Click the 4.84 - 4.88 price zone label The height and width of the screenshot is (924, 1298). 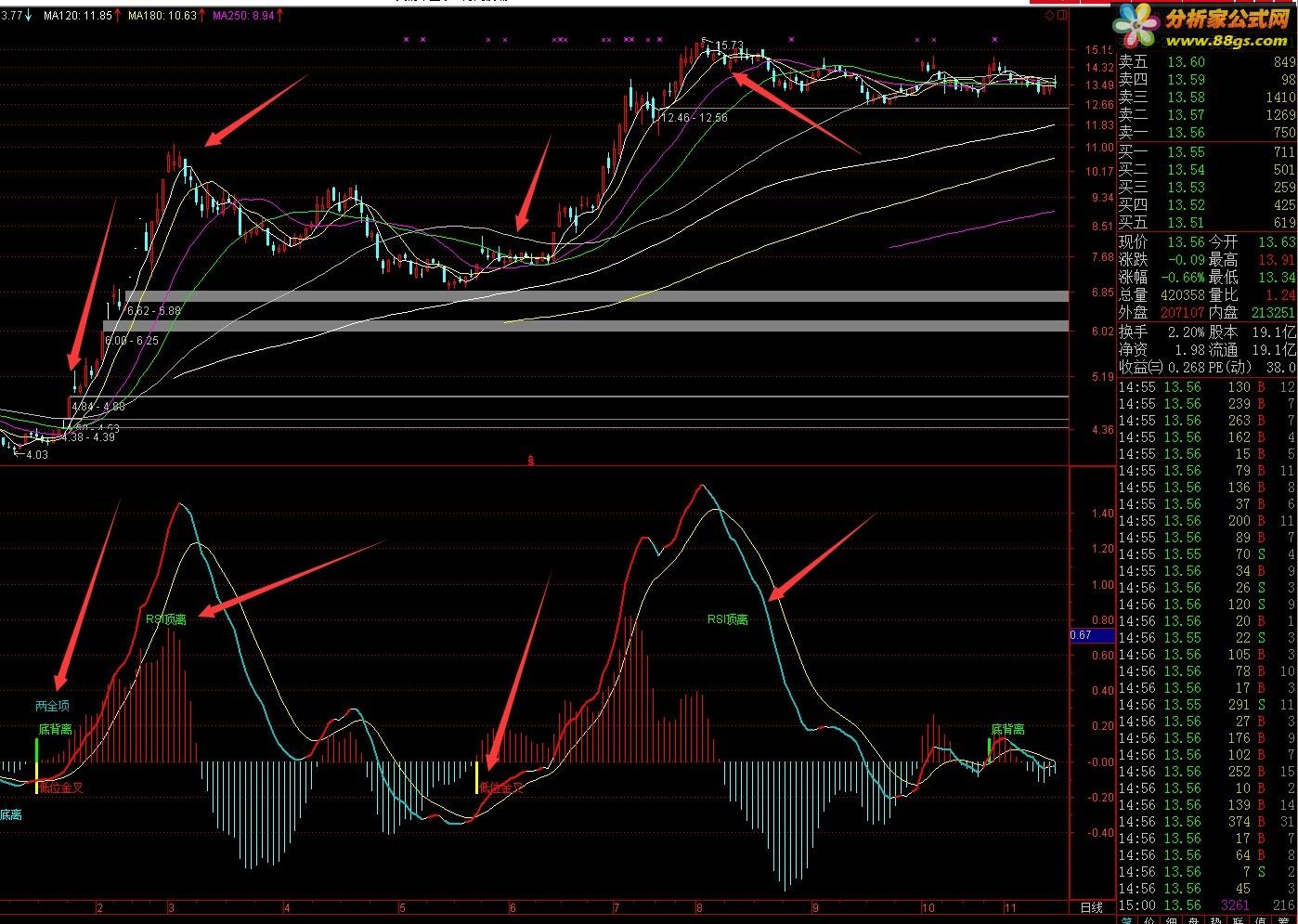click(98, 407)
